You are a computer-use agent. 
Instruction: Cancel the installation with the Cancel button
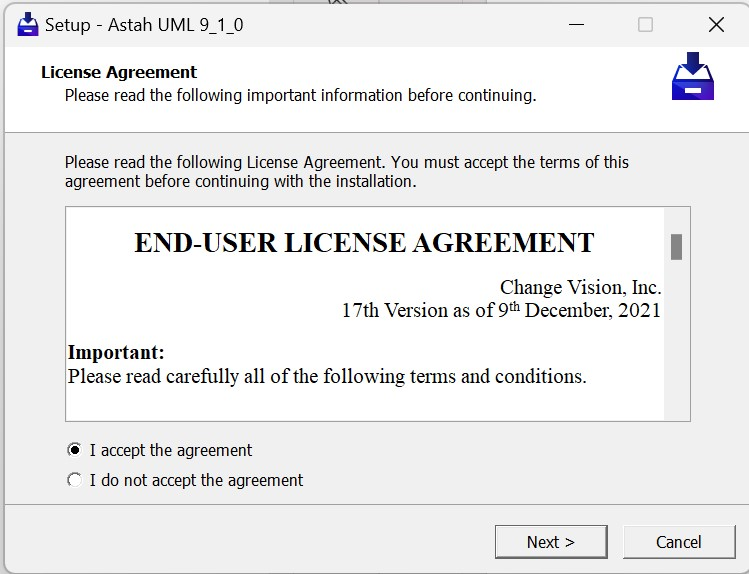coord(678,542)
